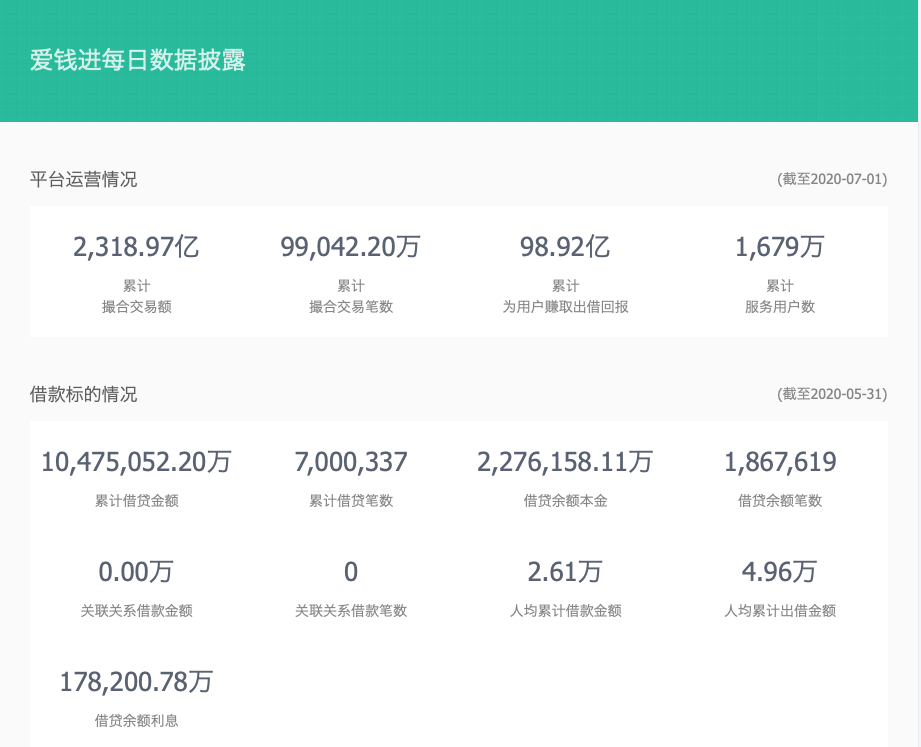921x747 pixels.
Task: Click the 2,276,158.11万 loan balance principal
Action: [565, 461]
